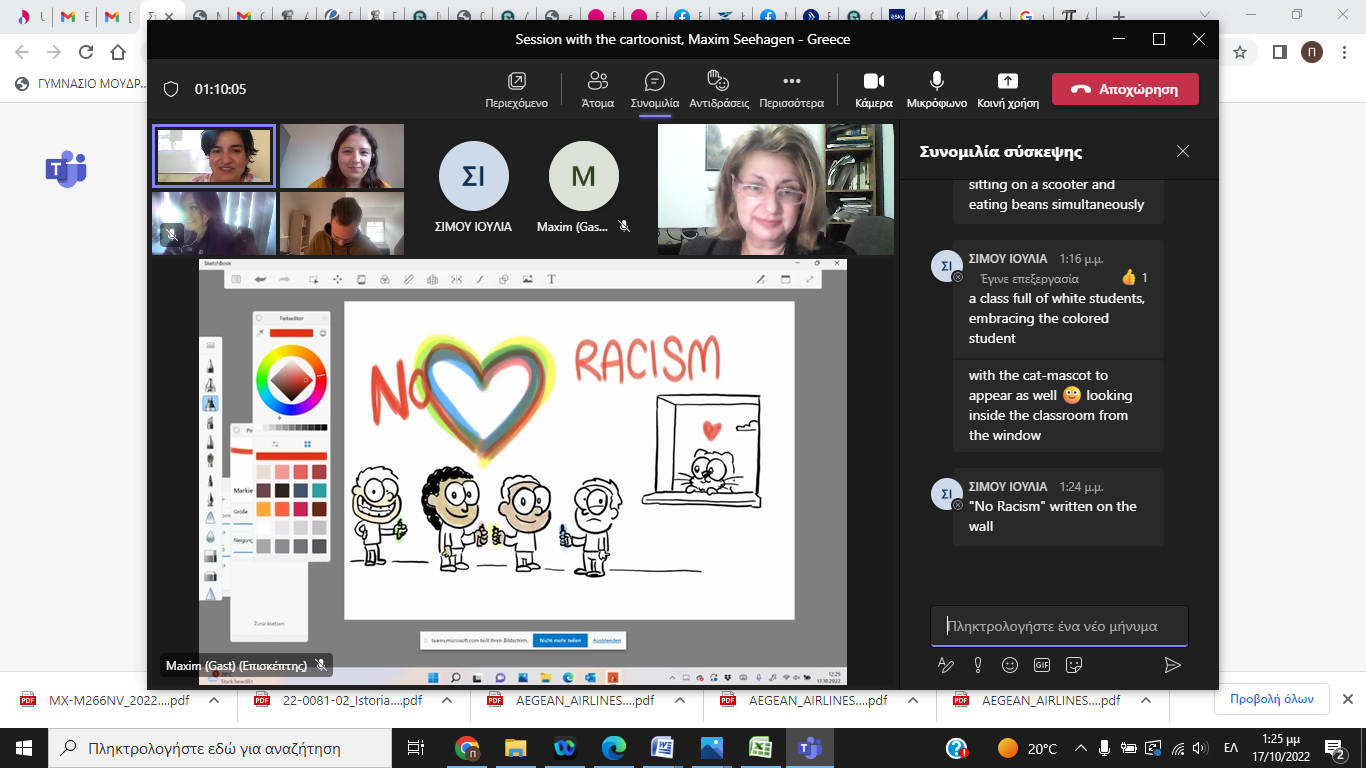
Task: Open the emoji picker in chat
Action: [x=1010, y=665]
